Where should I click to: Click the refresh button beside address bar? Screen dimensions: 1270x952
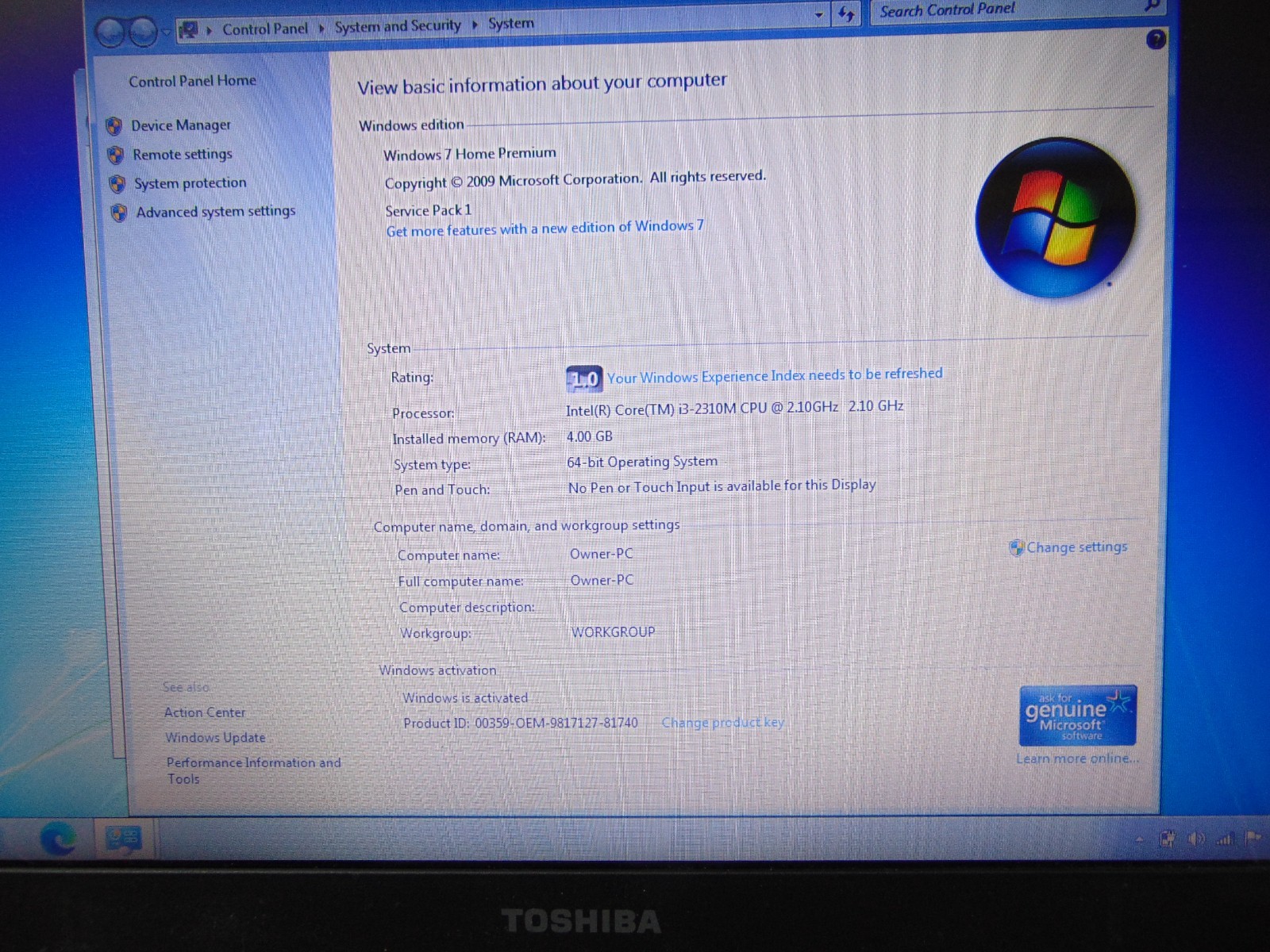(846, 13)
